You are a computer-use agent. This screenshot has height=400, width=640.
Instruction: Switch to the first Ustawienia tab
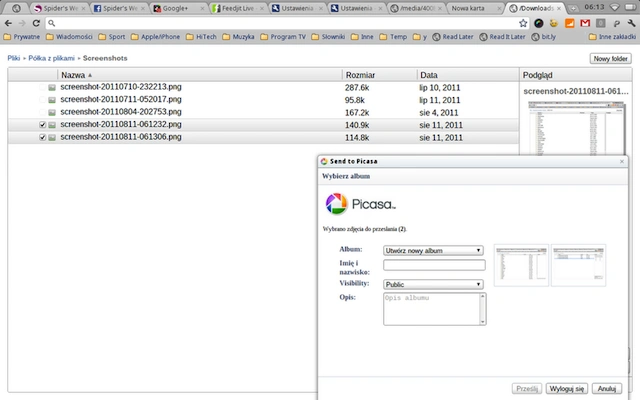point(297,8)
